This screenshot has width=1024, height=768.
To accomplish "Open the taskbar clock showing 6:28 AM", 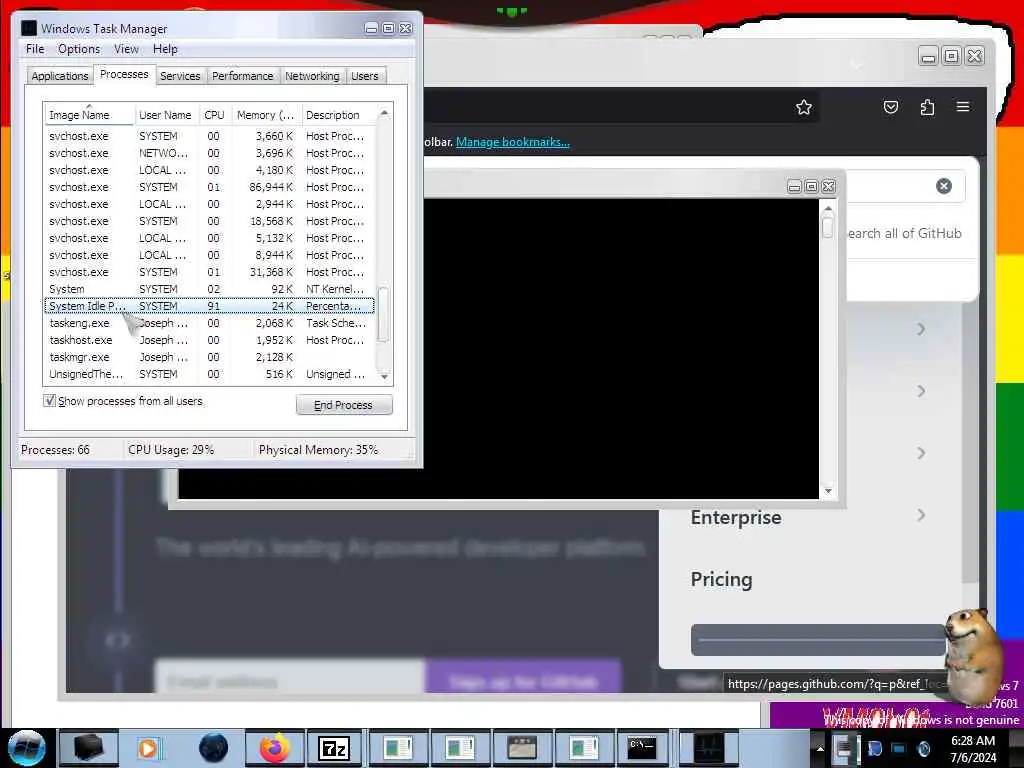I will [x=973, y=748].
